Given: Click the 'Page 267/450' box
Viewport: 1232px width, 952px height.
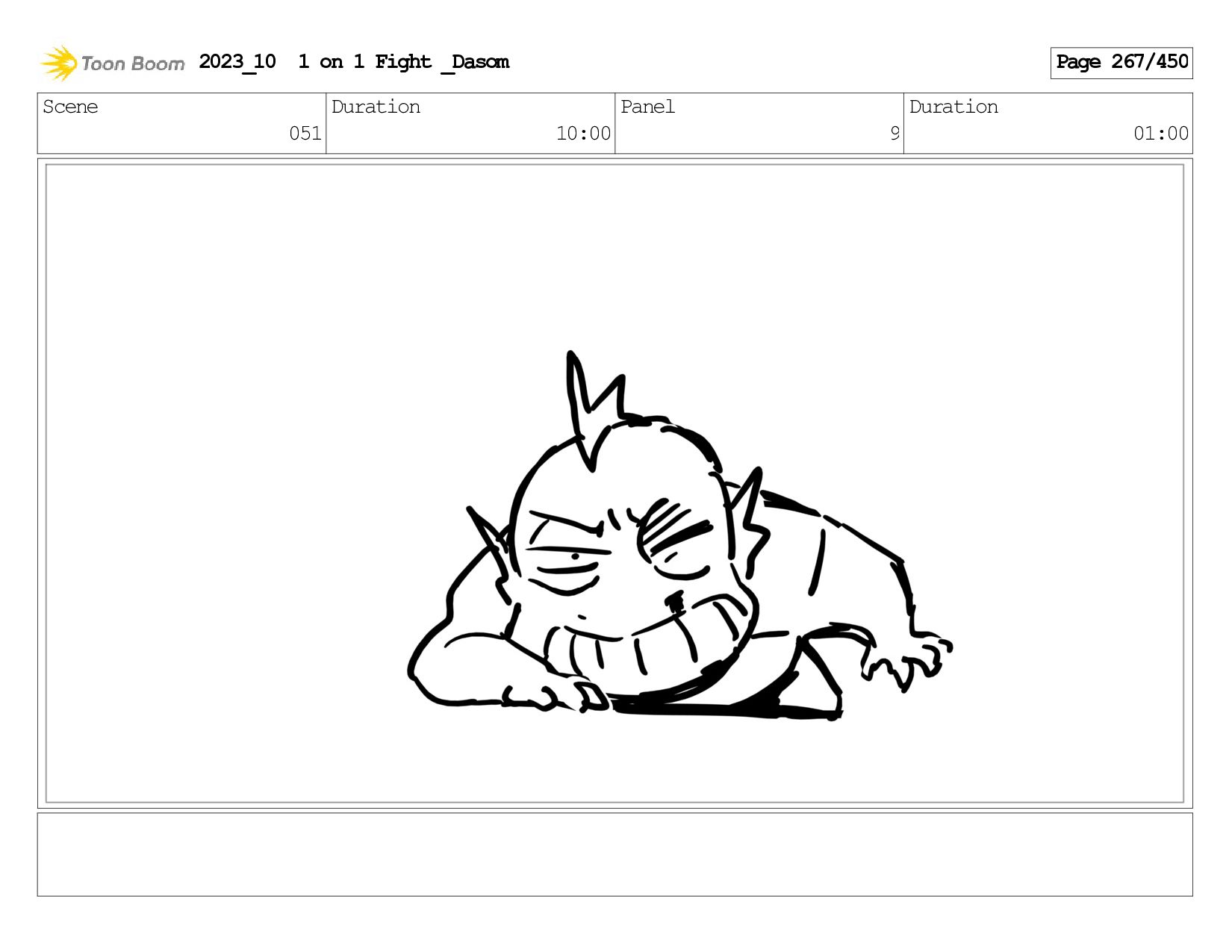Looking at the screenshot, I should coord(1121,63).
